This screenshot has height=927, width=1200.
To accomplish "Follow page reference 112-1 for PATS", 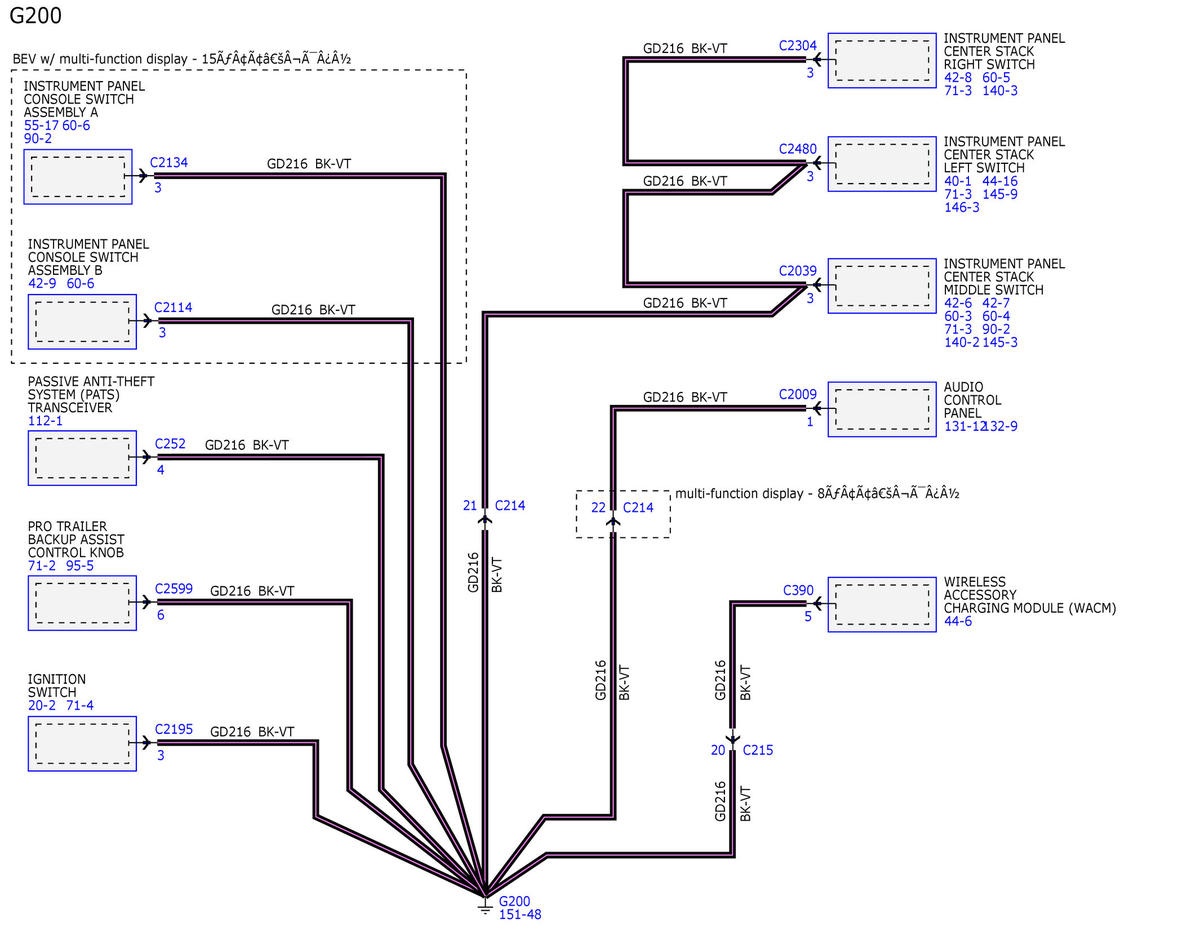I will [45, 421].
